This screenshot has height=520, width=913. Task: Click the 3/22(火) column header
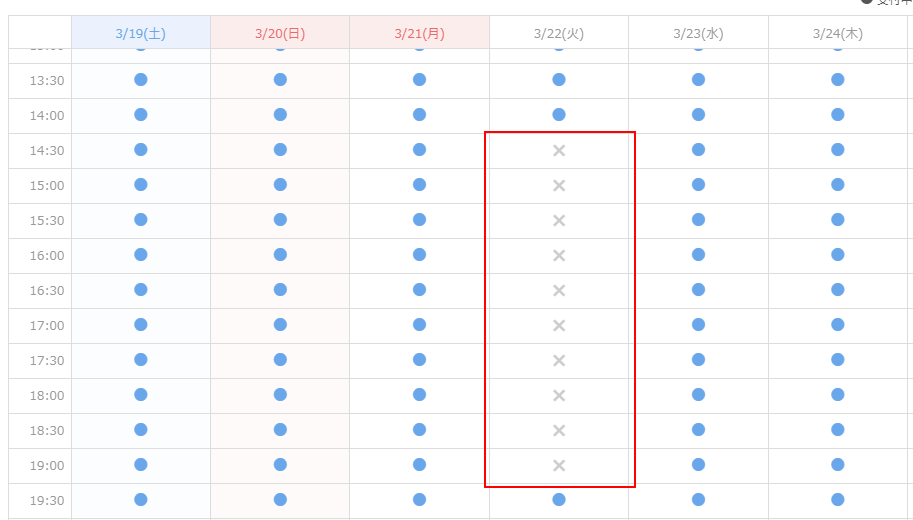559,34
